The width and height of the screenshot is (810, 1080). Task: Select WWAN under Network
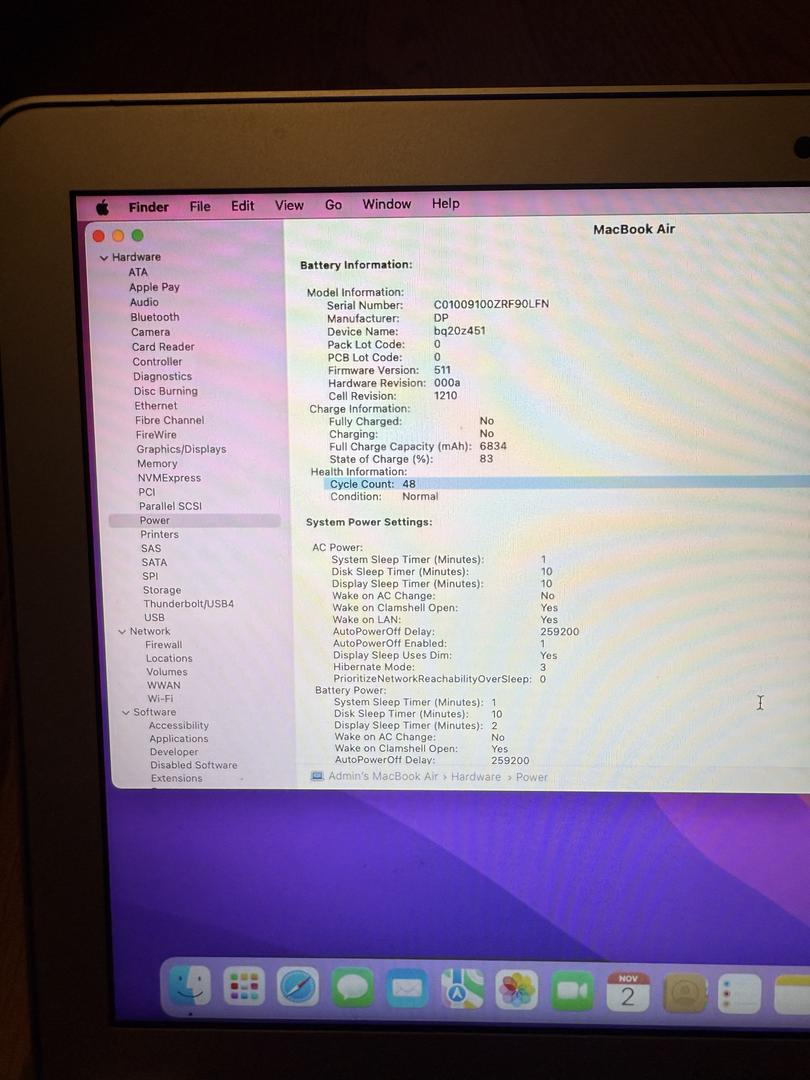point(164,685)
